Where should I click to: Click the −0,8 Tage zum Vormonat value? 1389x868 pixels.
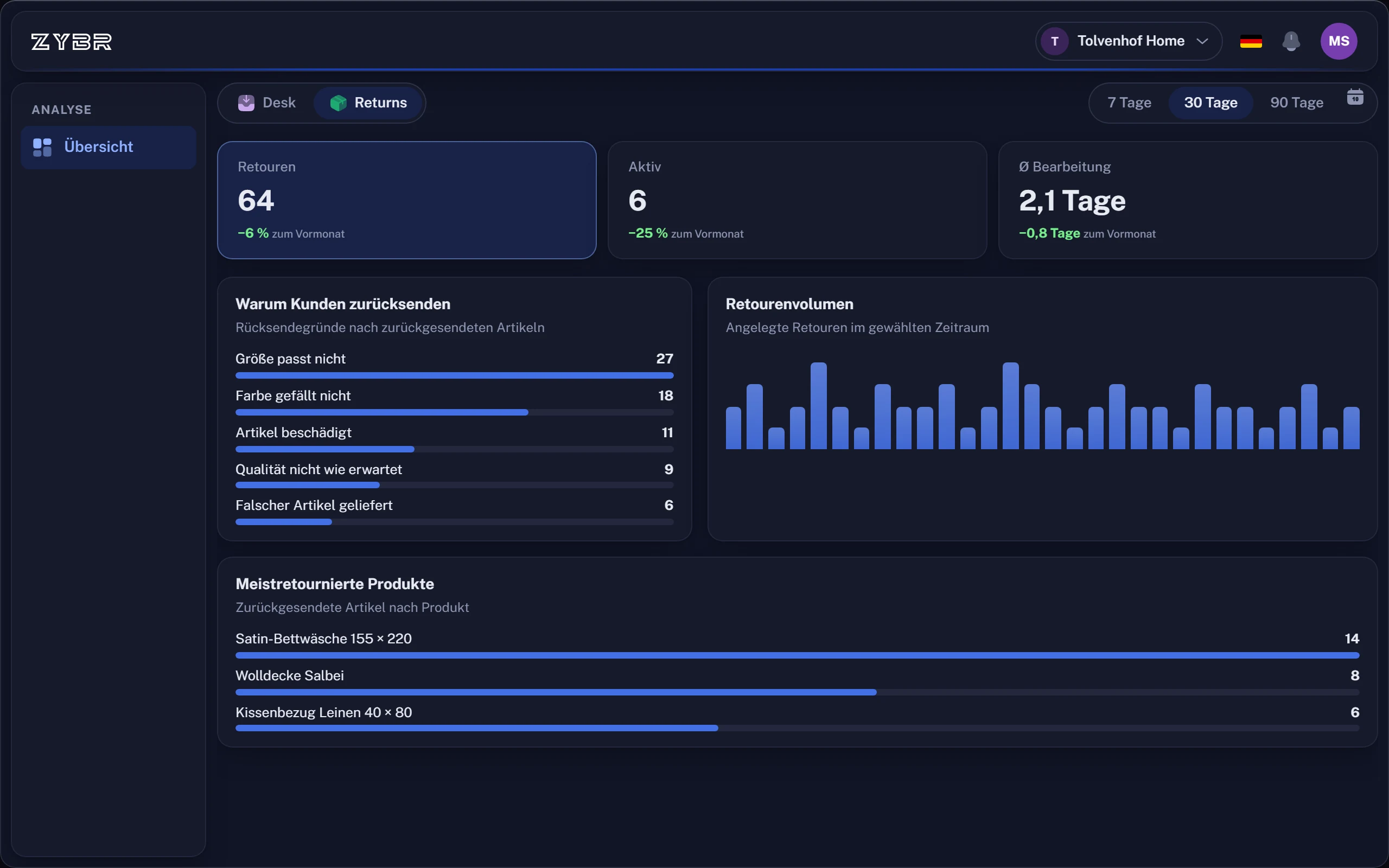click(1087, 233)
